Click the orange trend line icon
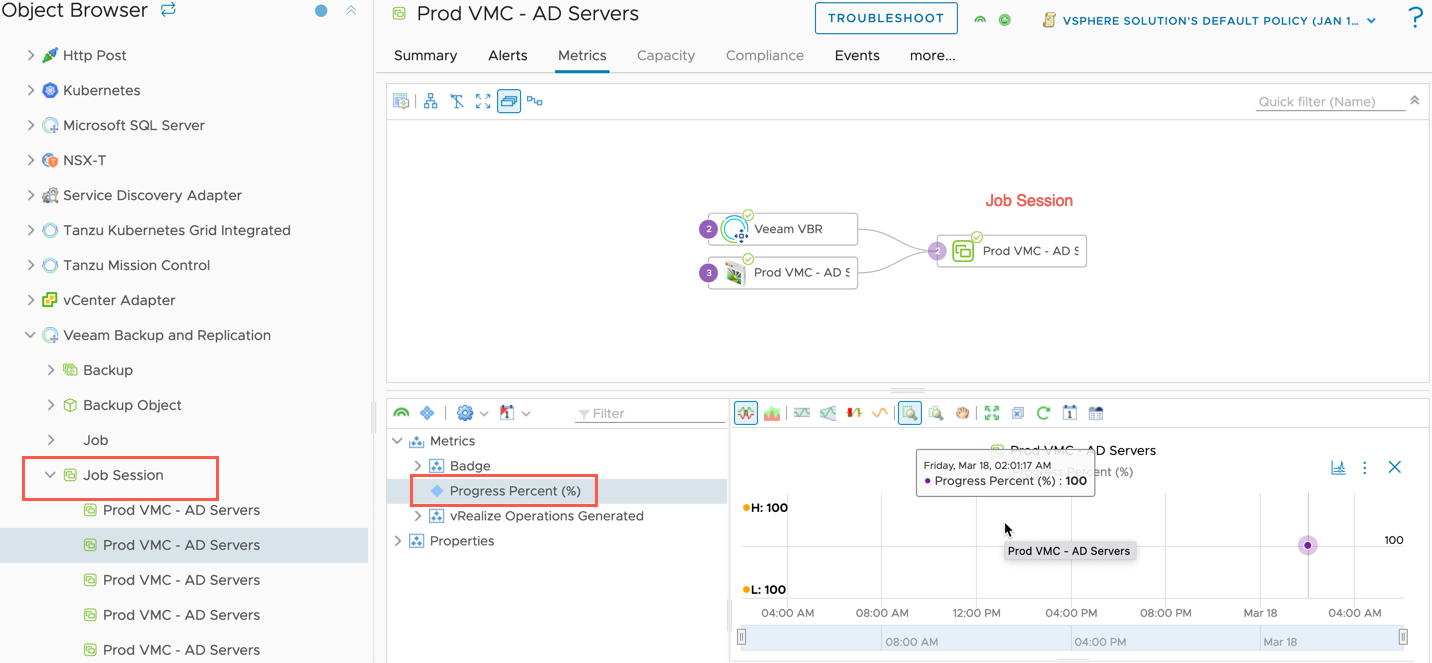This screenshot has height=663, width=1432. click(x=880, y=413)
